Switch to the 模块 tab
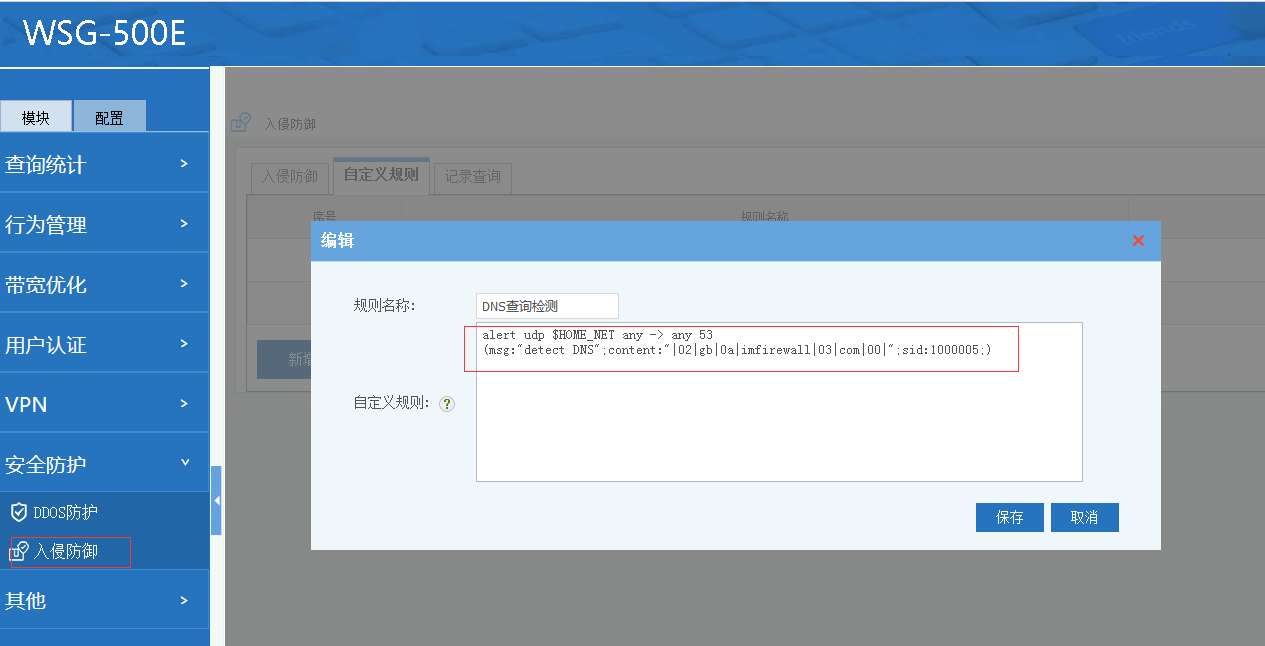The height and width of the screenshot is (646, 1265). [x=36, y=117]
